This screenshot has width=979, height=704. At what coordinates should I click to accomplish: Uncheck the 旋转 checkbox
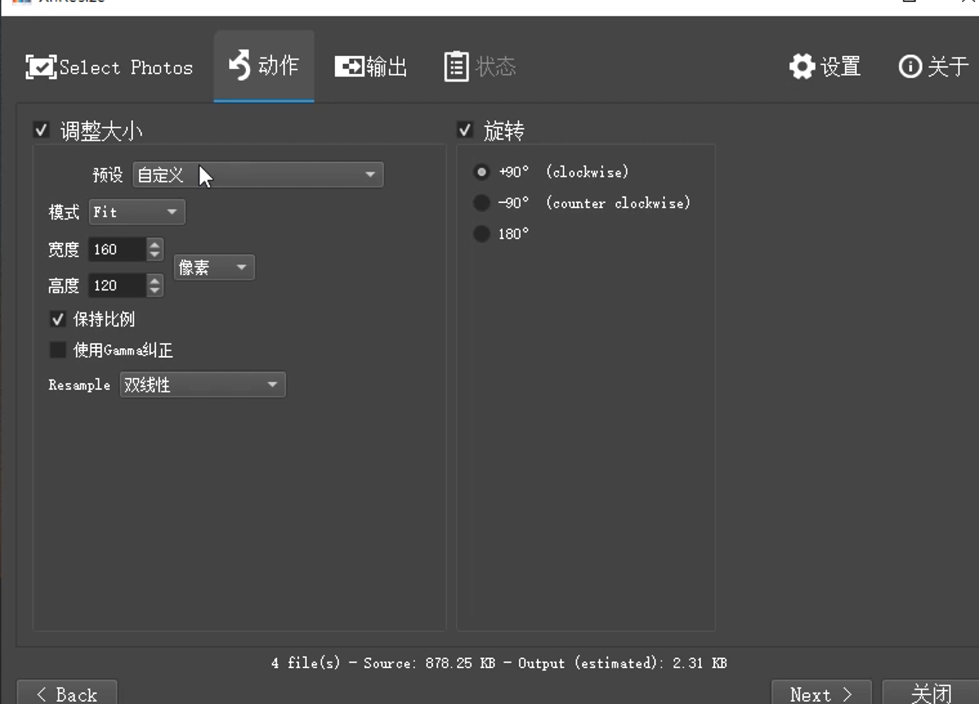click(x=465, y=130)
